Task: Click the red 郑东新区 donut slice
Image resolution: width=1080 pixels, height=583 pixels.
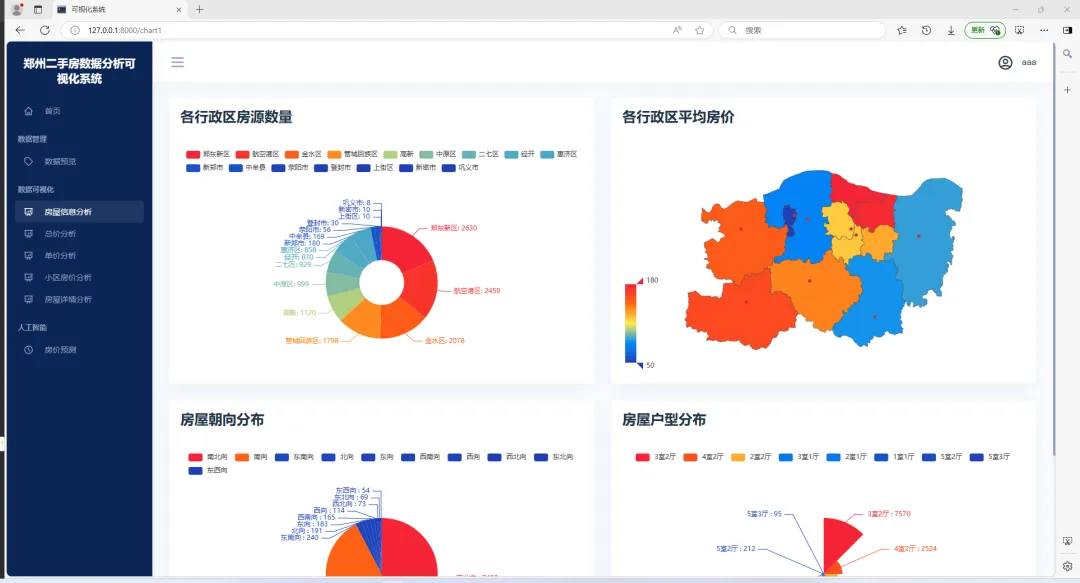Action: click(405, 248)
